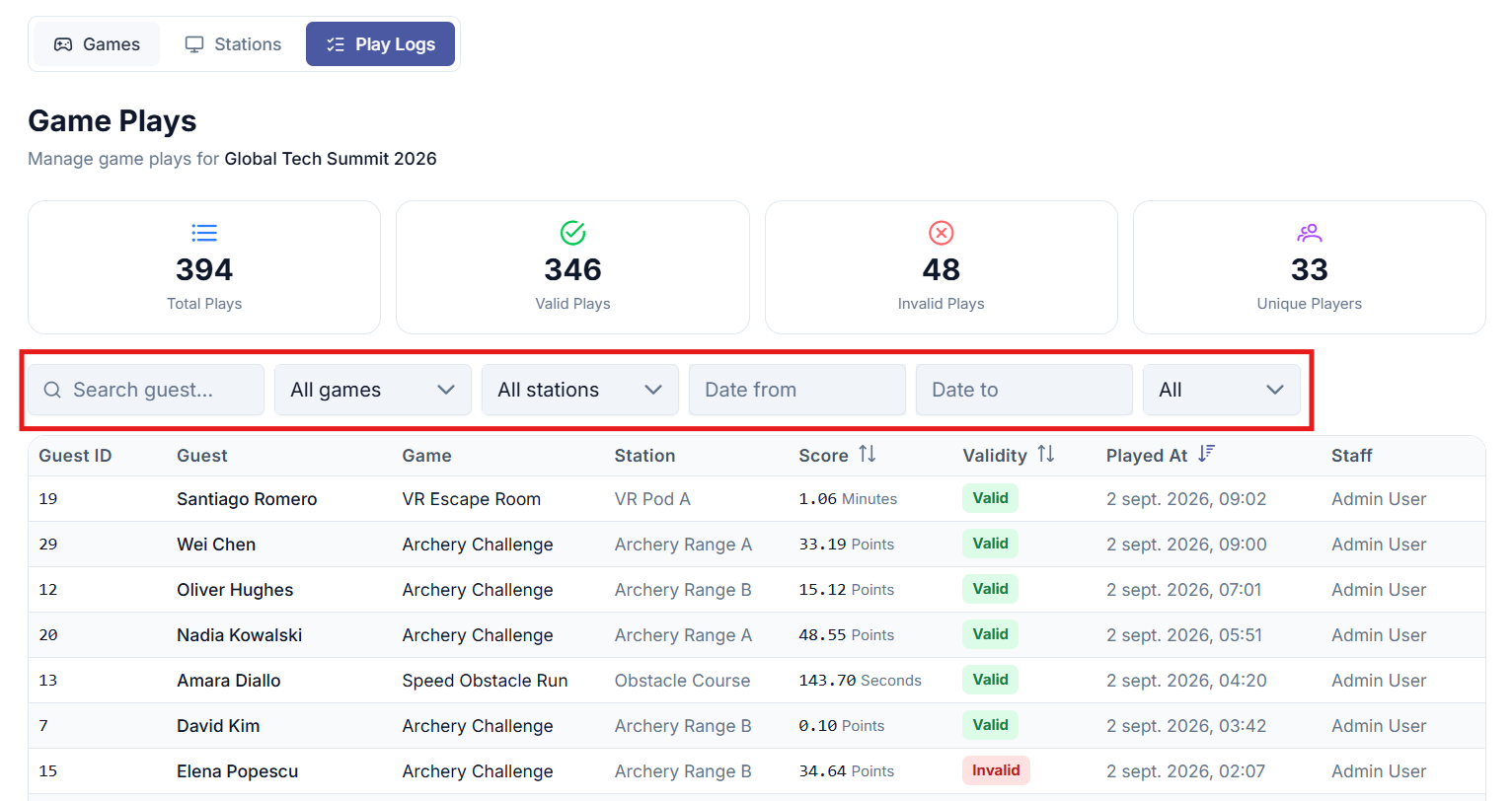1512x801 pixels.
Task: Open the All games dropdown
Action: [x=373, y=390]
